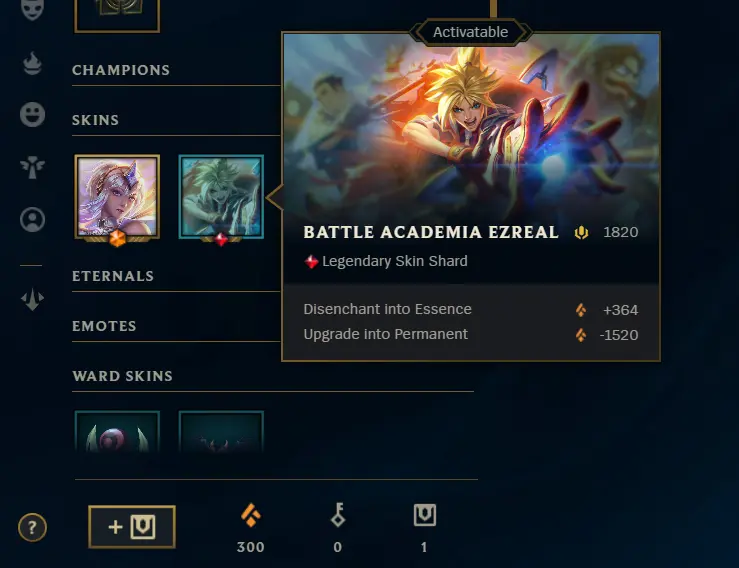
Task: Select Disenchant into Essence option
Action: (x=470, y=310)
